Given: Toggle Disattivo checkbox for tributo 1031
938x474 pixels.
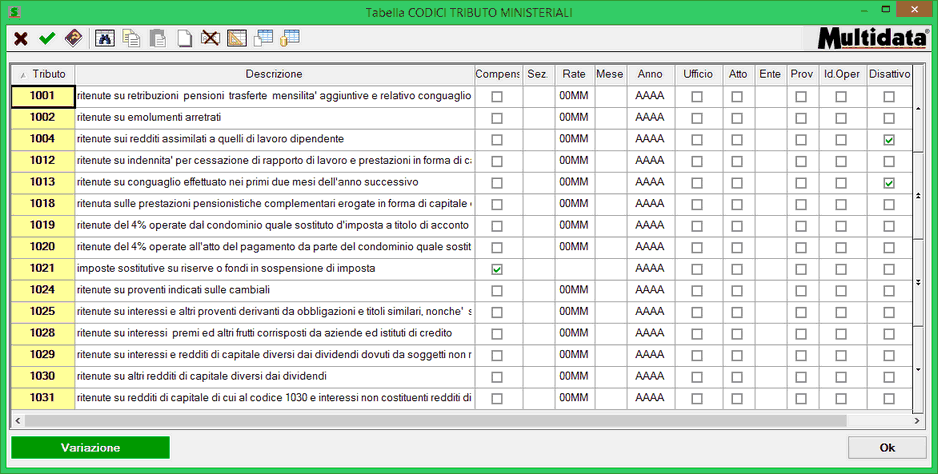Looking at the screenshot, I should (x=890, y=399).
